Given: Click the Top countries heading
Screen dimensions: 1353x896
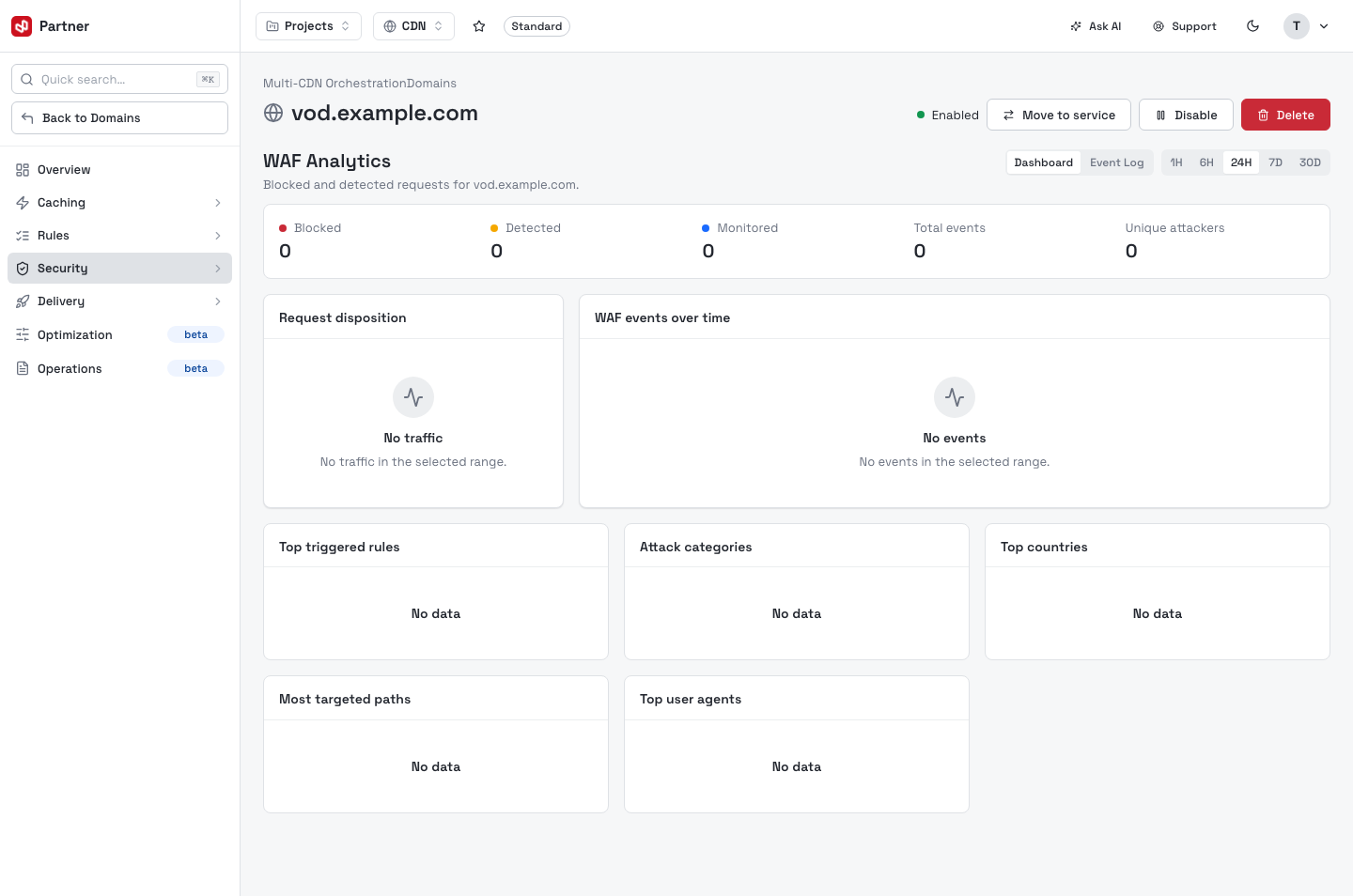Looking at the screenshot, I should click(x=1044, y=548).
